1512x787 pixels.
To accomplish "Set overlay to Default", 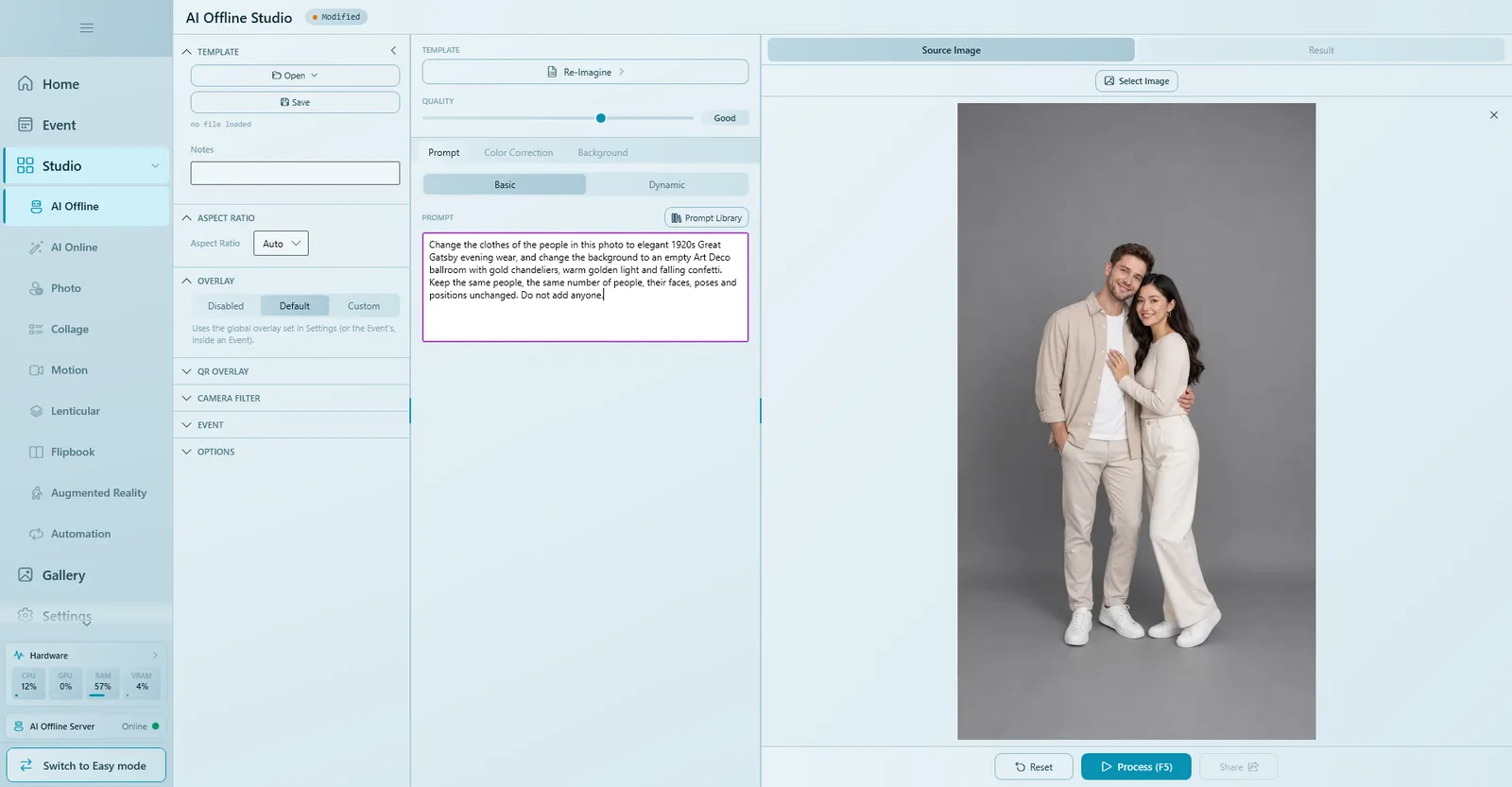I will (295, 306).
